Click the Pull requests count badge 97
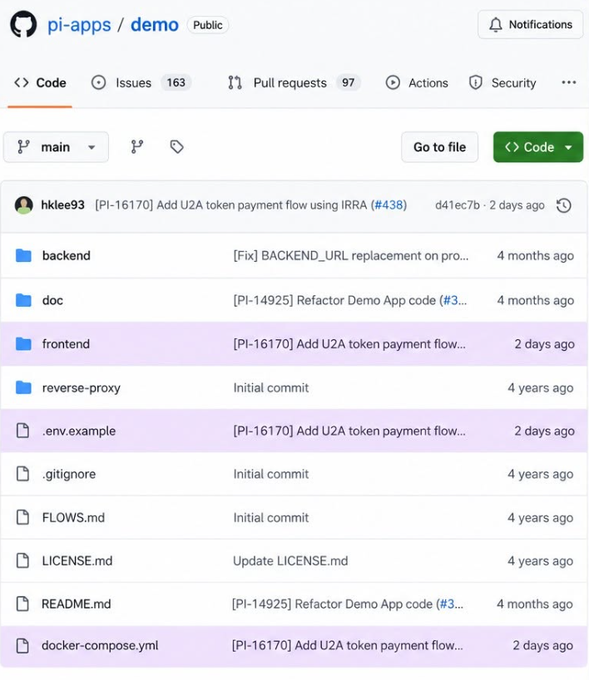 348,82
